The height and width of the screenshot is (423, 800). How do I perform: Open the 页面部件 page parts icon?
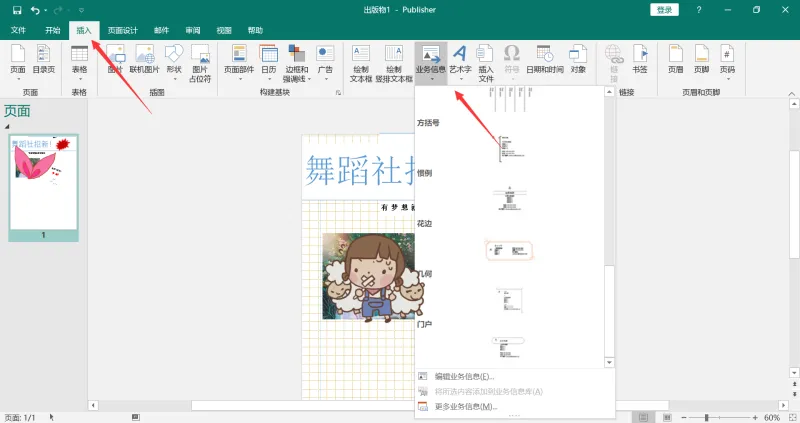pyautogui.click(x=239, y=63)
